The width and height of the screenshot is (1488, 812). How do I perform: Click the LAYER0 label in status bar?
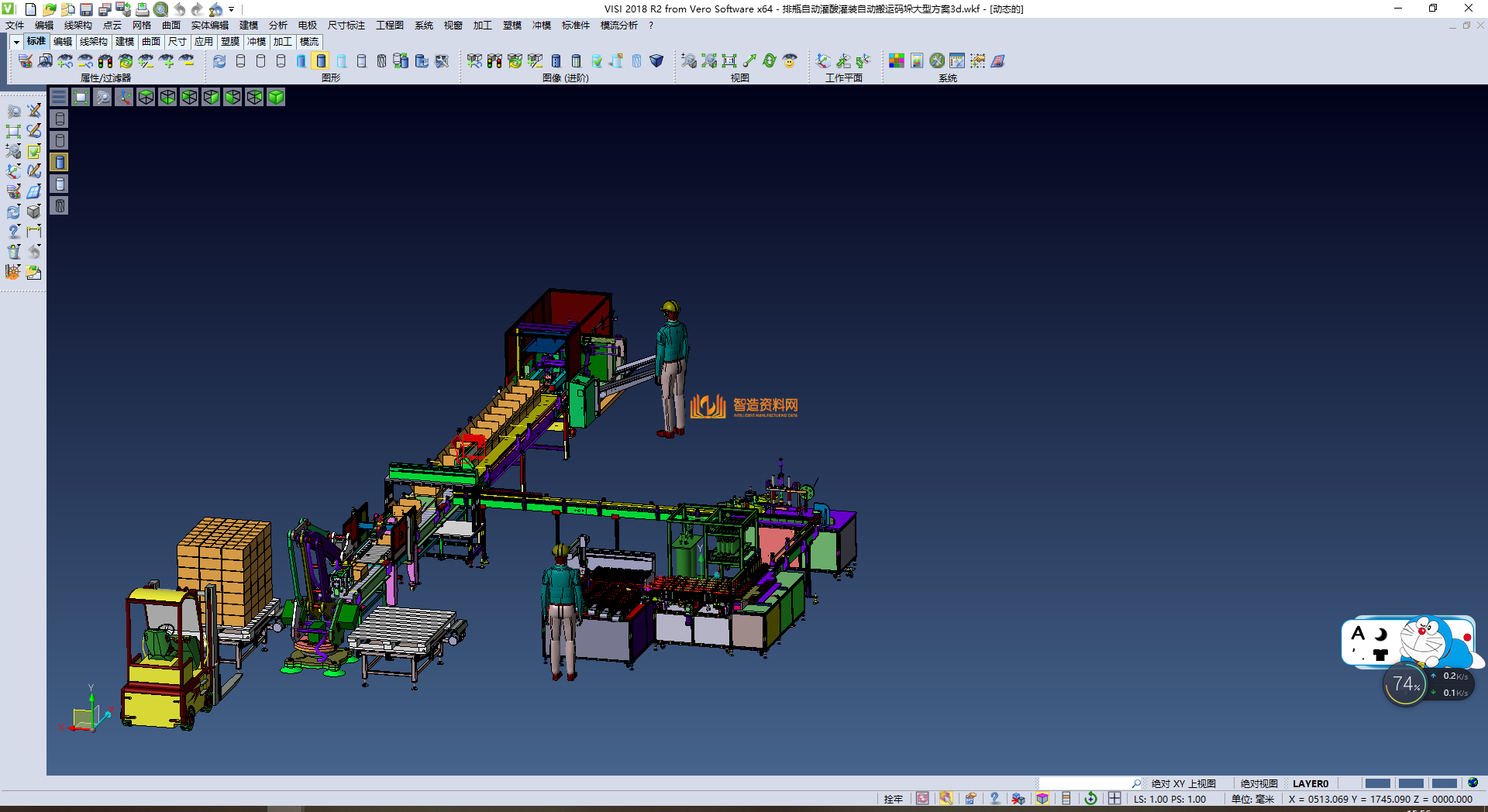click(x=1310, y=783)
